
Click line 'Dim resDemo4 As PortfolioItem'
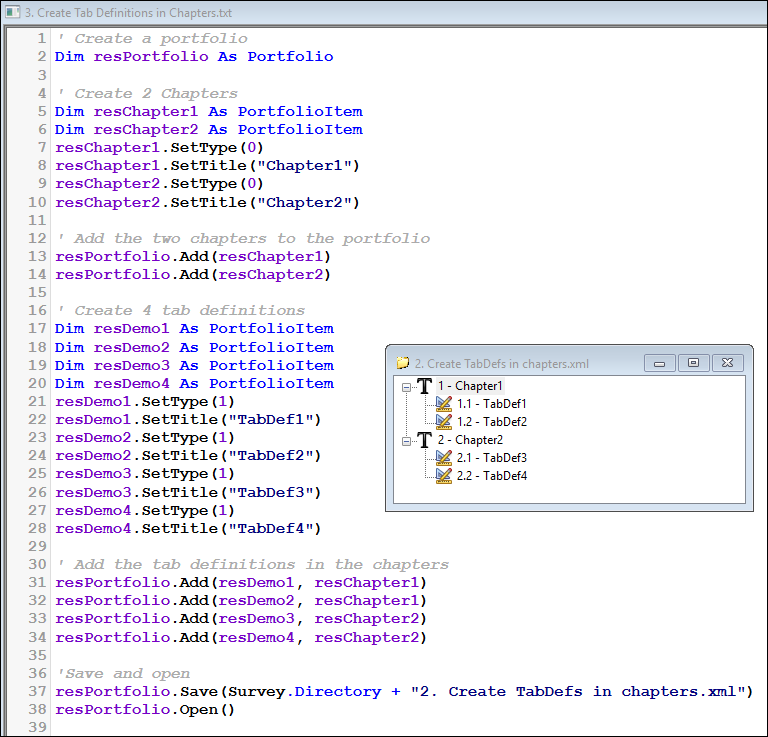click(194, 383)
